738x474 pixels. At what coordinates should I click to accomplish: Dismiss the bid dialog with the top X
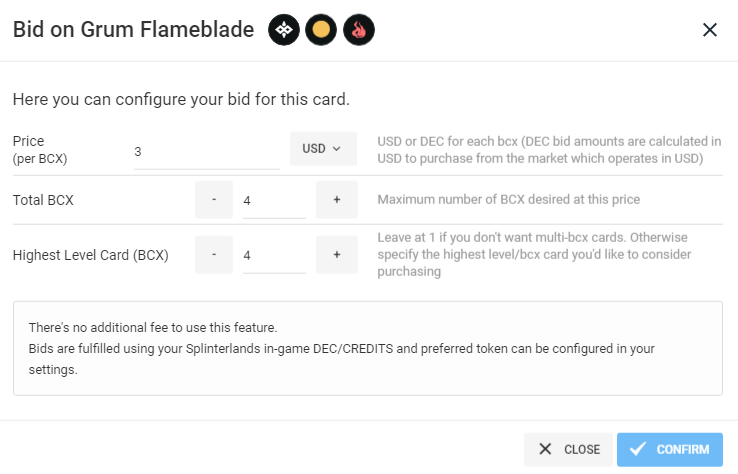(710, 30)
